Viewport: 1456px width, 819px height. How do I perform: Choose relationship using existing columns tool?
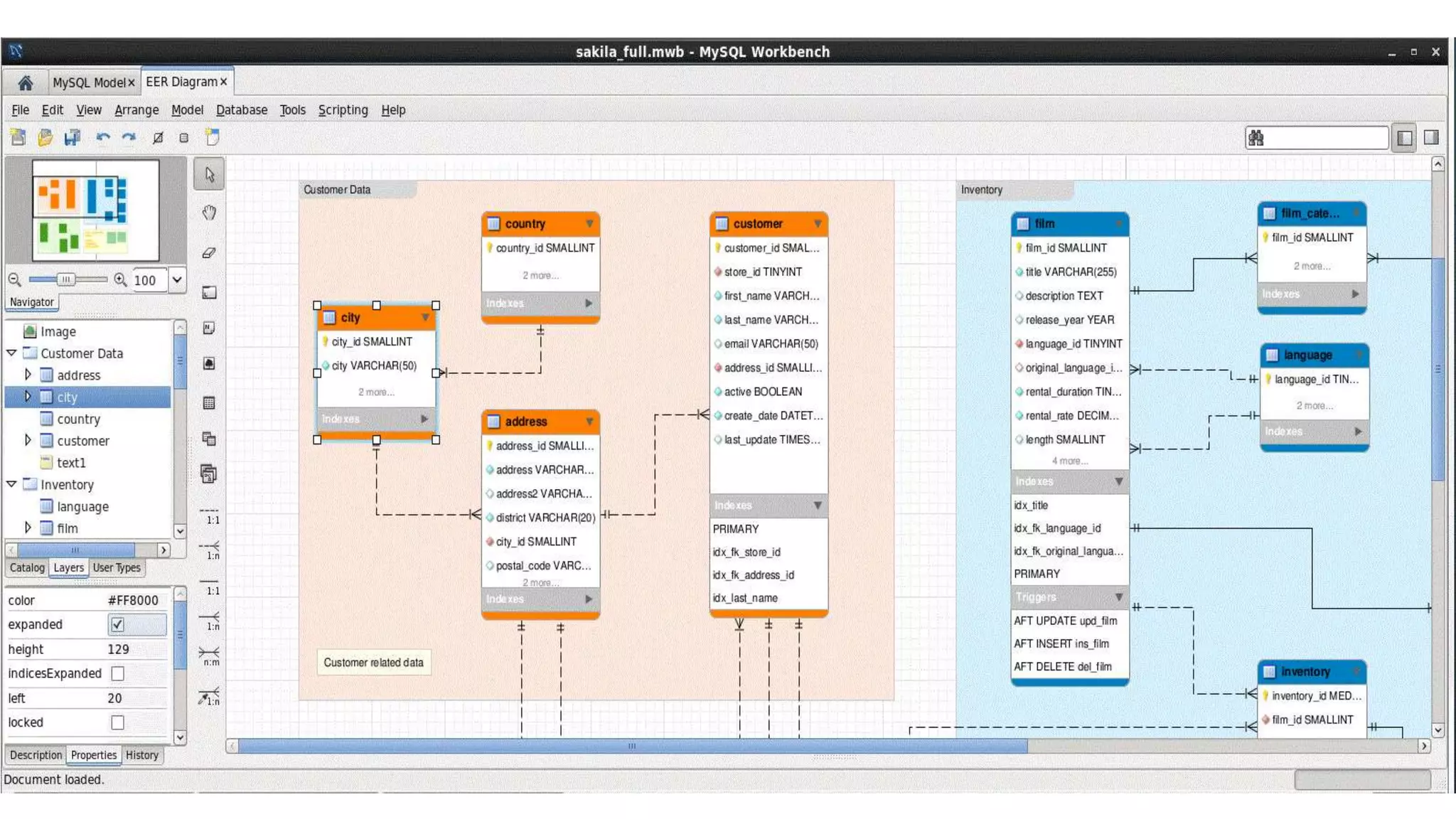[x=210, y=696]
